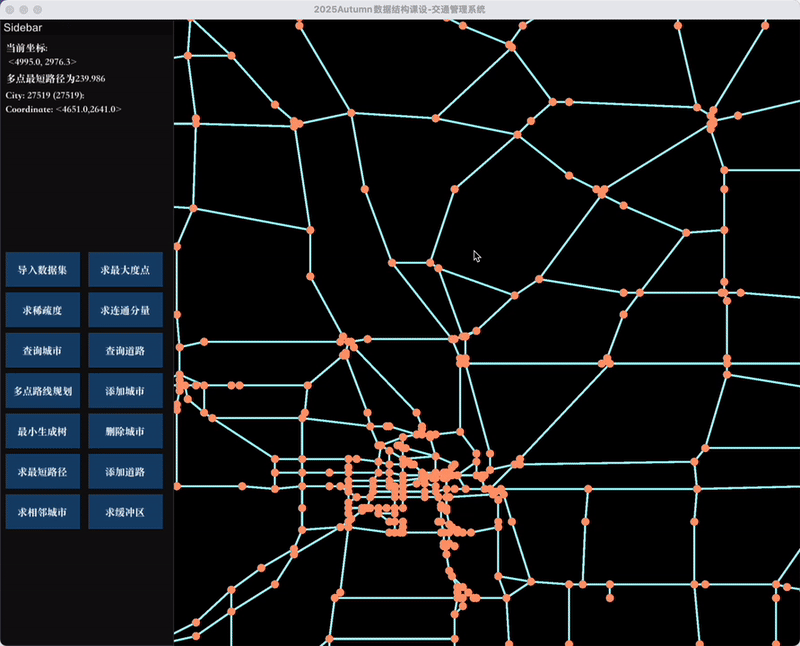Find a route with 求最短路径
Image resolution: width=800 pixels, height=646 pixels.
tap(43, 471)
